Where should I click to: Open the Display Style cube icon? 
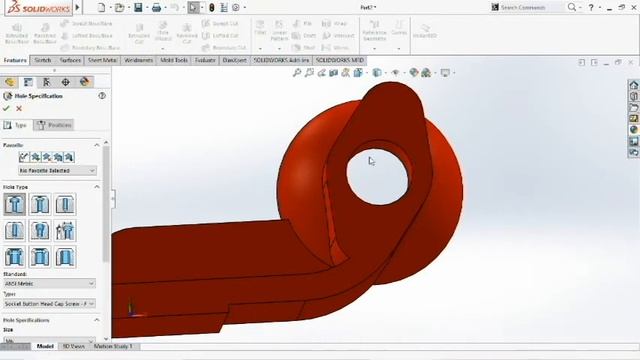377,73
